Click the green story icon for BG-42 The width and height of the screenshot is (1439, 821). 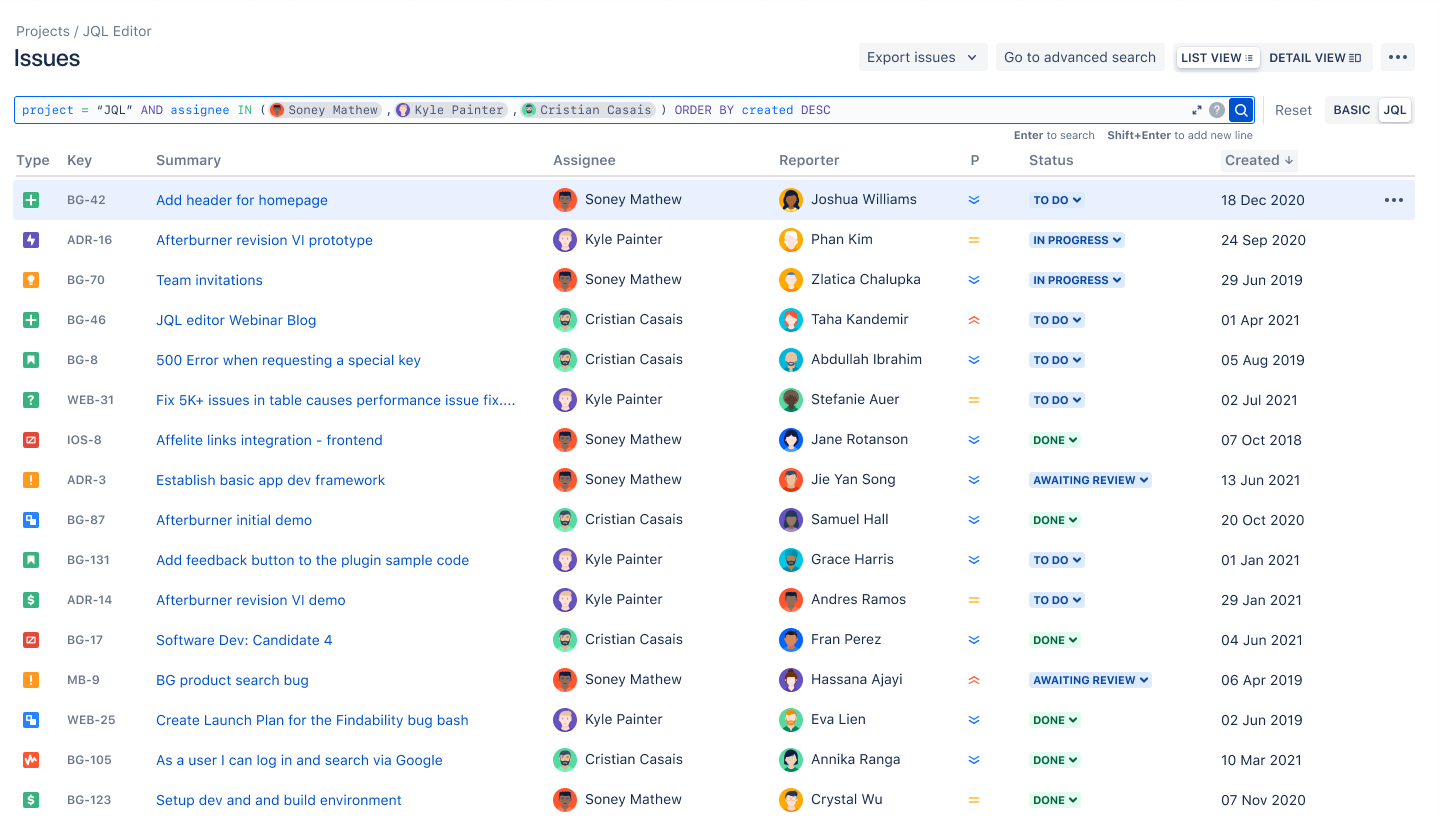pyautogui.click(x=31, y=199)
